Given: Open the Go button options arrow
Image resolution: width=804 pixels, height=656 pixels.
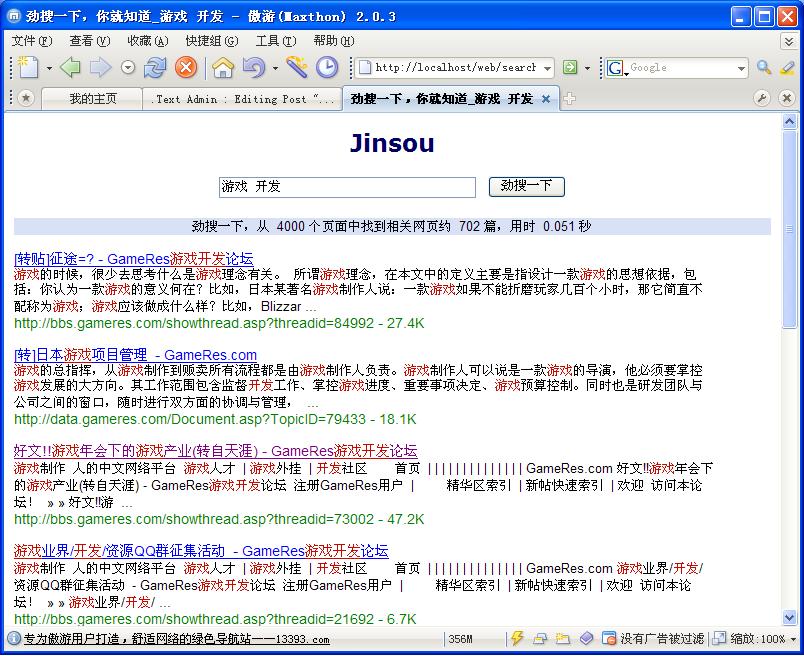Looking at the screenshot, I should coord(588,68).
